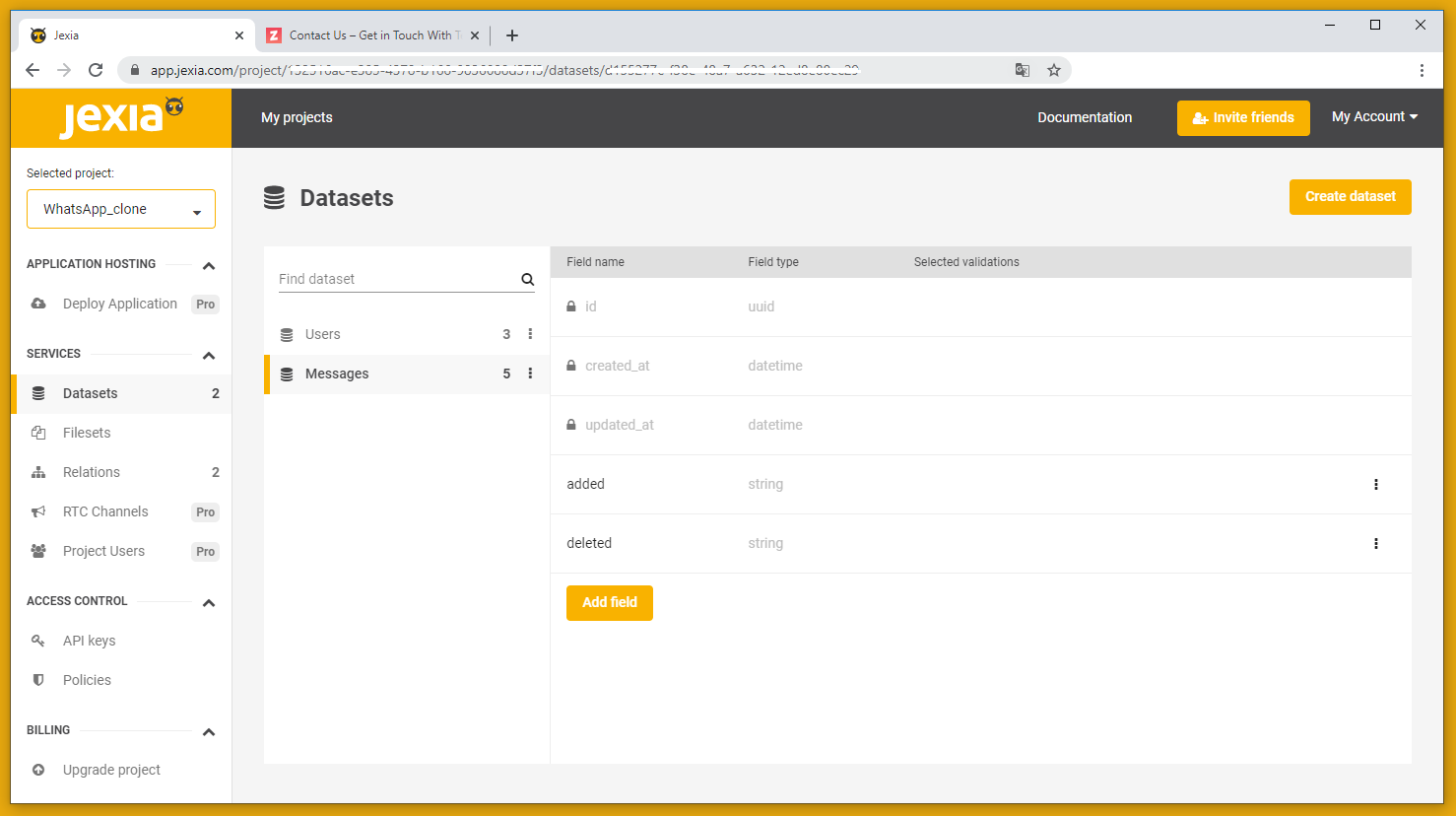Open the WhatsApp_clone project dropdown
The width and height of the screenshot is (1456, 816).
(x=121, y=209)
